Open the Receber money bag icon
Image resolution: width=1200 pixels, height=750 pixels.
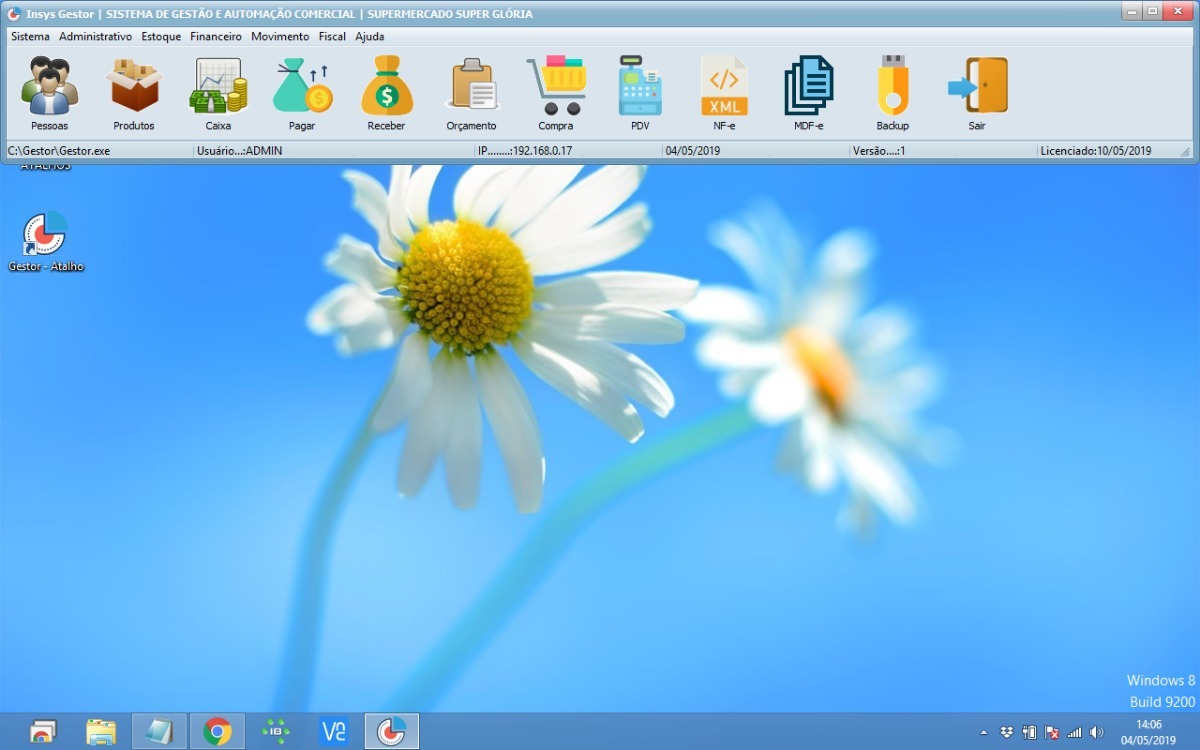[x=386, y=85]
